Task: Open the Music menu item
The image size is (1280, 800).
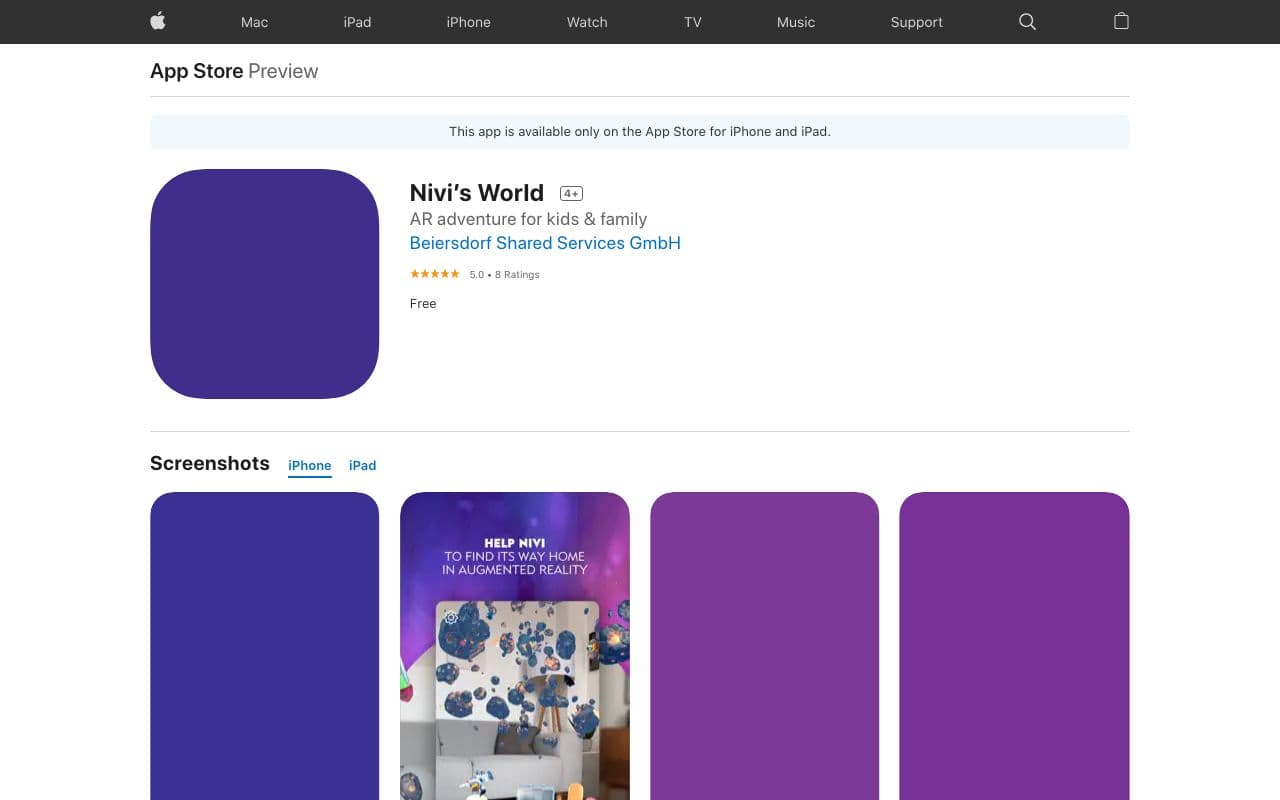Action: pos(796,22)
